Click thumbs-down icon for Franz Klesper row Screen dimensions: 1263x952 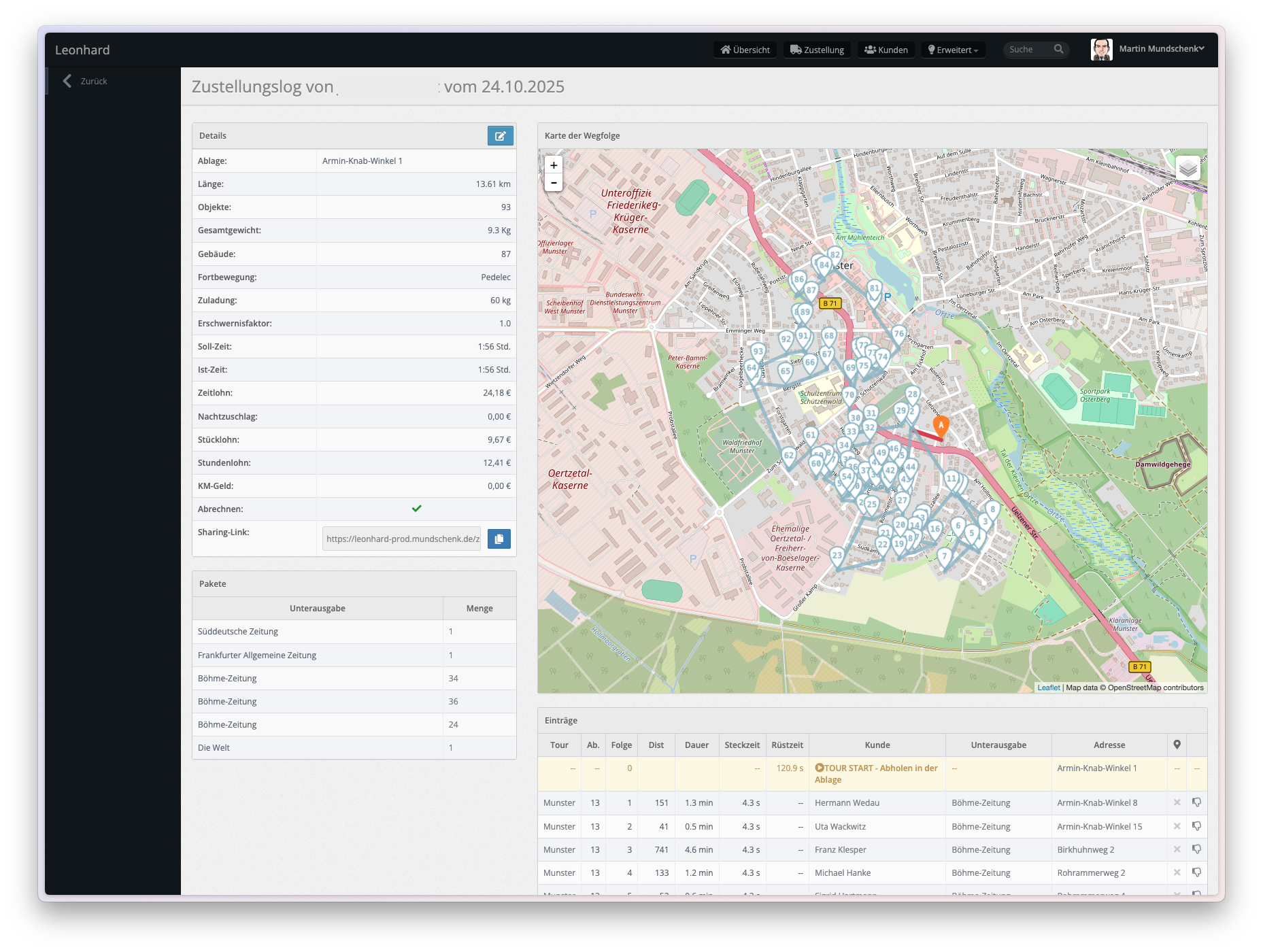point(1196,850)
